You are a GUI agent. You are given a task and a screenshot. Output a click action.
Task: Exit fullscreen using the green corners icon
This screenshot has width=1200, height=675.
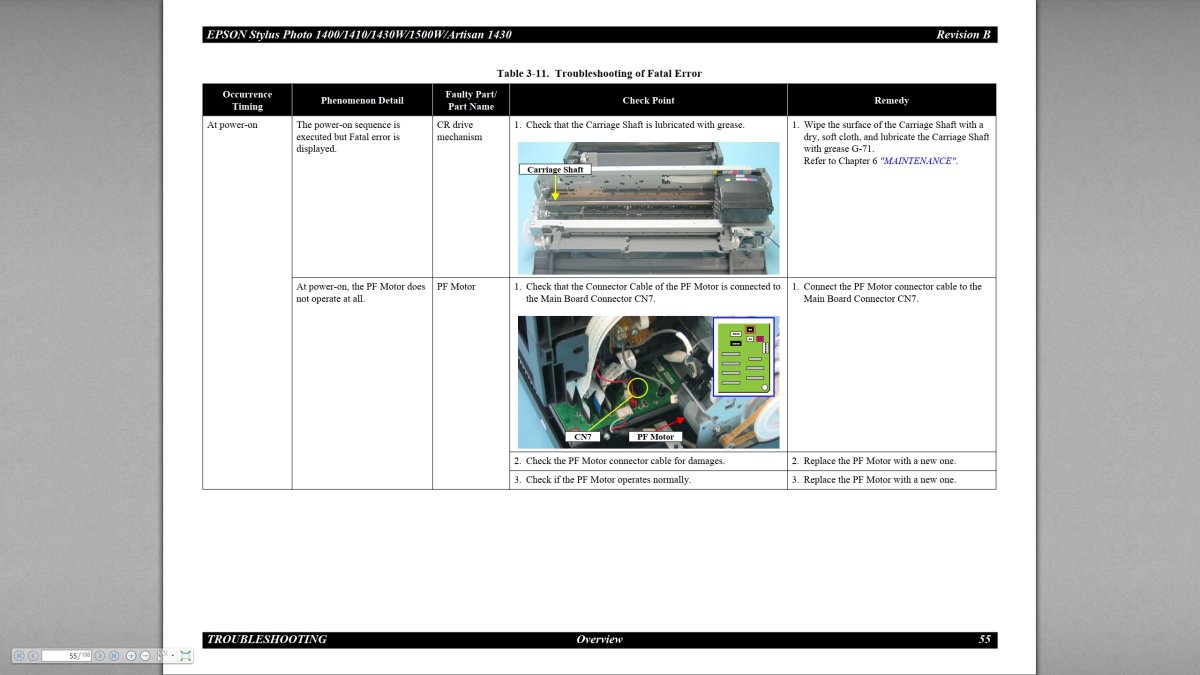coord(186,655)
